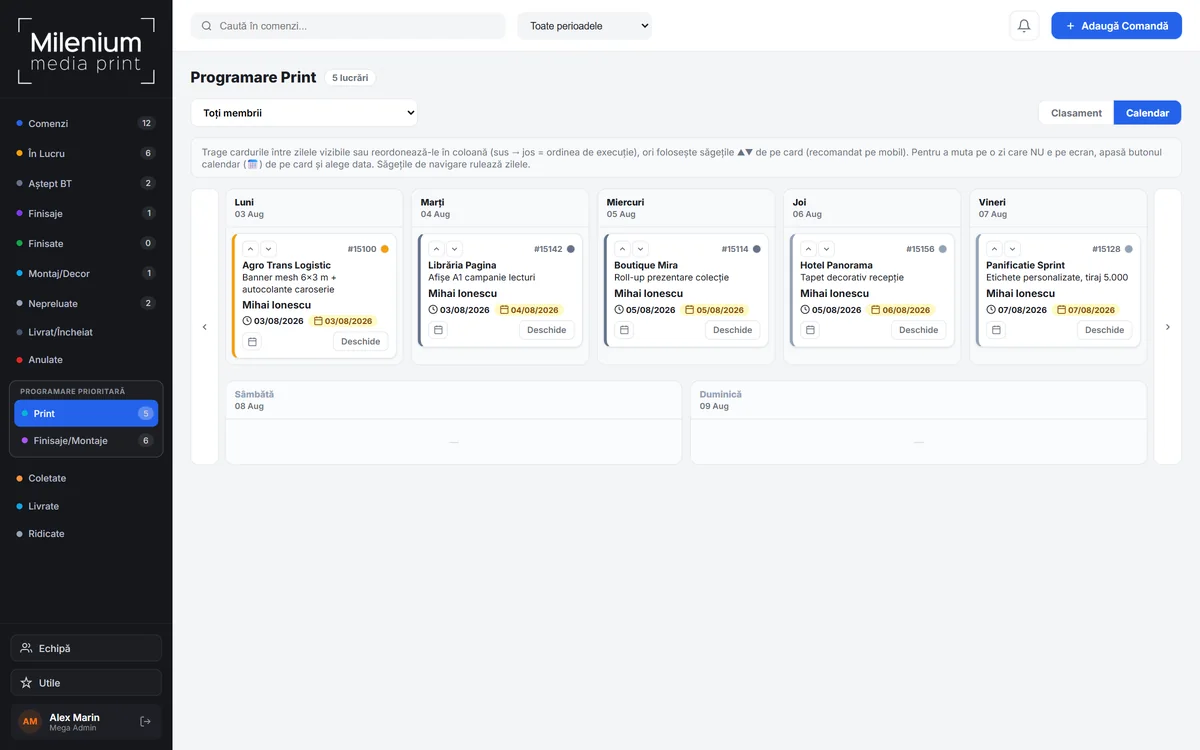Select Aștept BT in the sidebar
Image resolution: width=1200 pixels, height=750 pixels.
(x=86, y=184)
